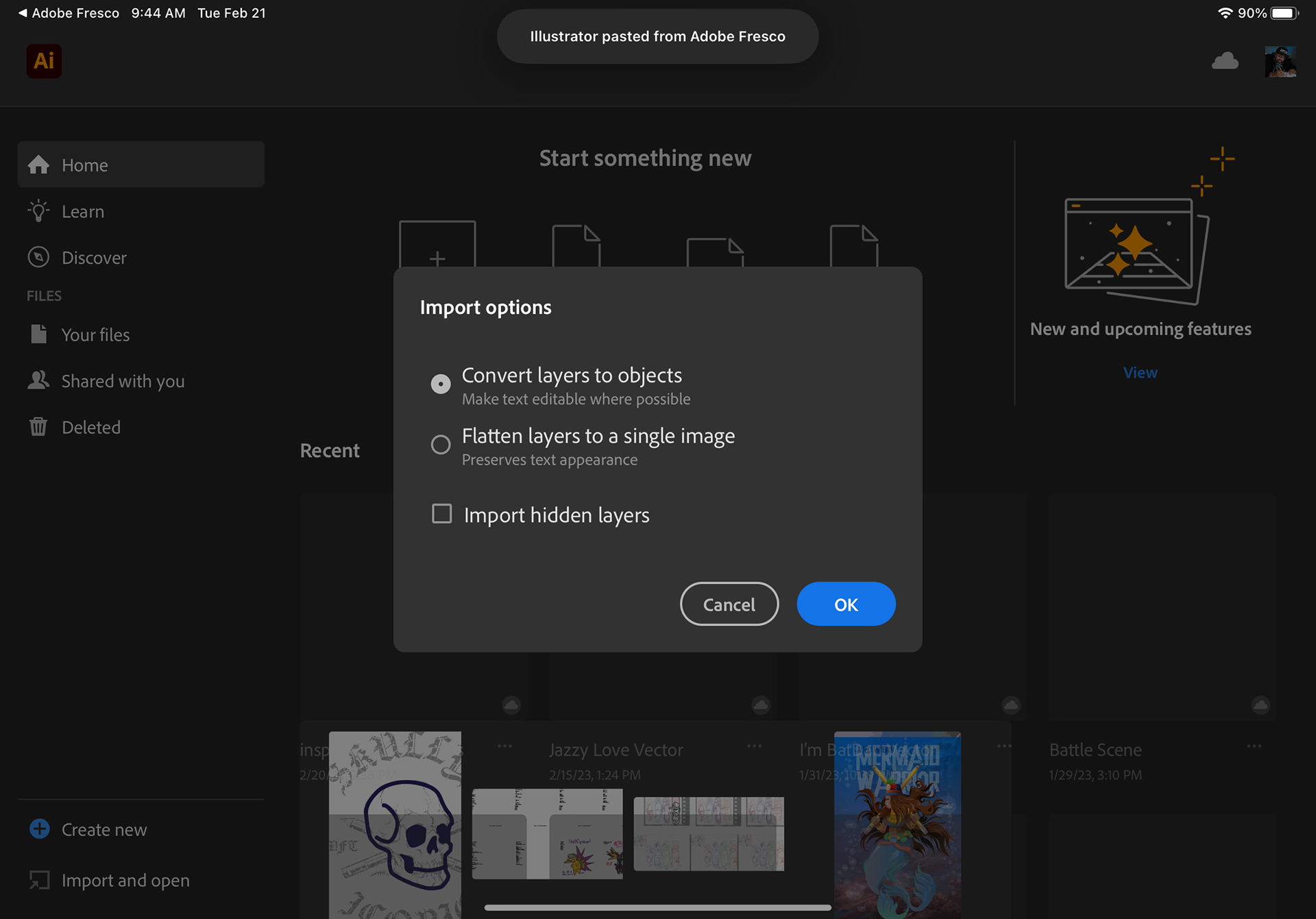Open the Discover section
The image size is (1316, 919).
141,257
